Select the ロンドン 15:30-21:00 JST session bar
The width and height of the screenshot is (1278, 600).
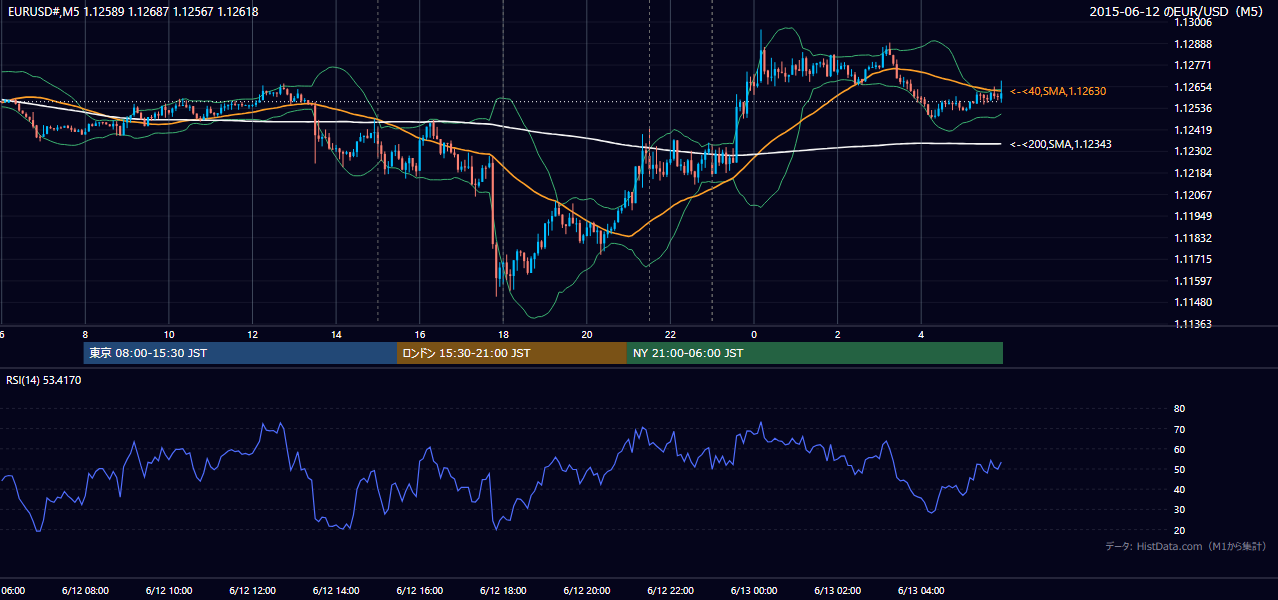(x=512, y=353)
